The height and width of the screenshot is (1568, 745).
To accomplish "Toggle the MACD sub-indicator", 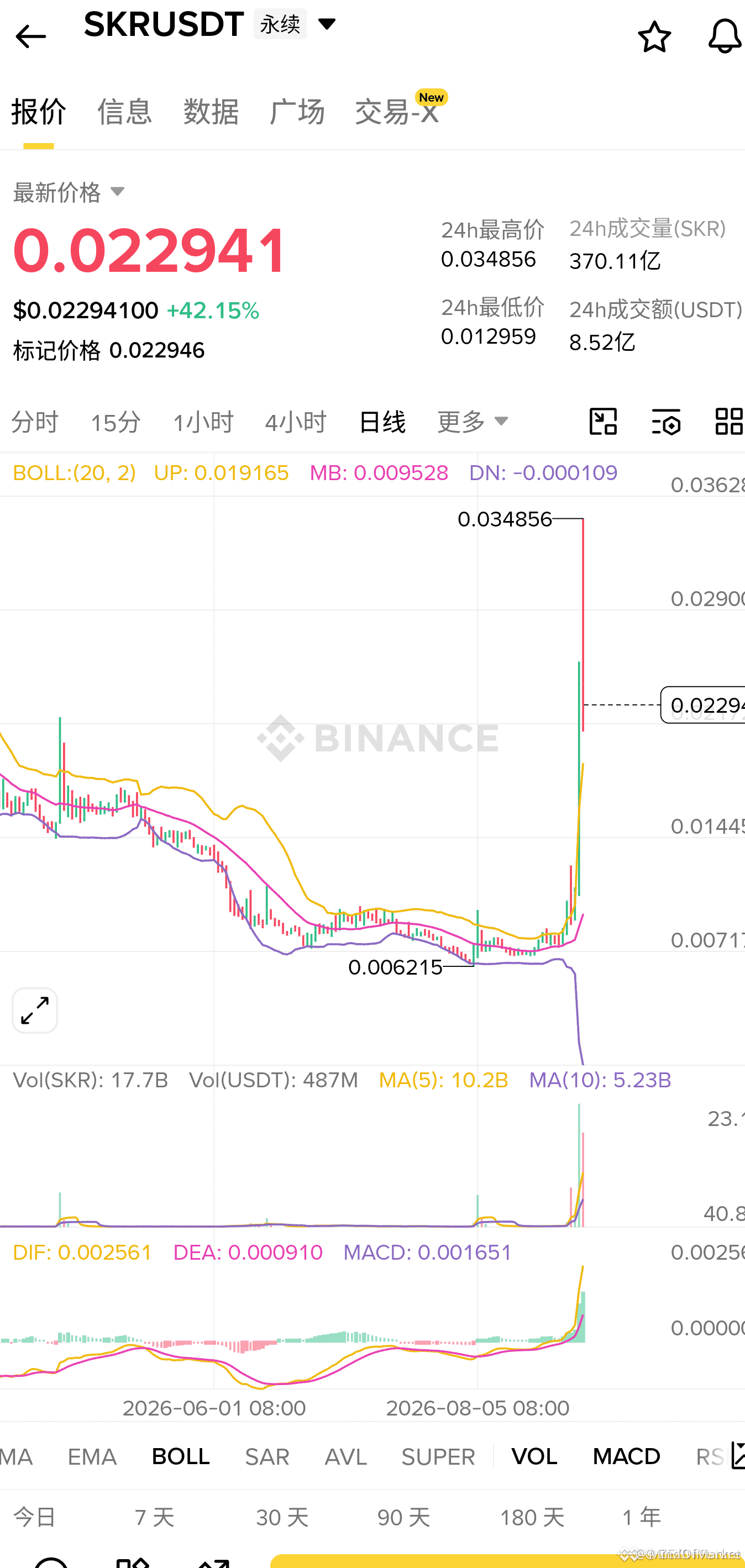I will [x=626, y=1456].
